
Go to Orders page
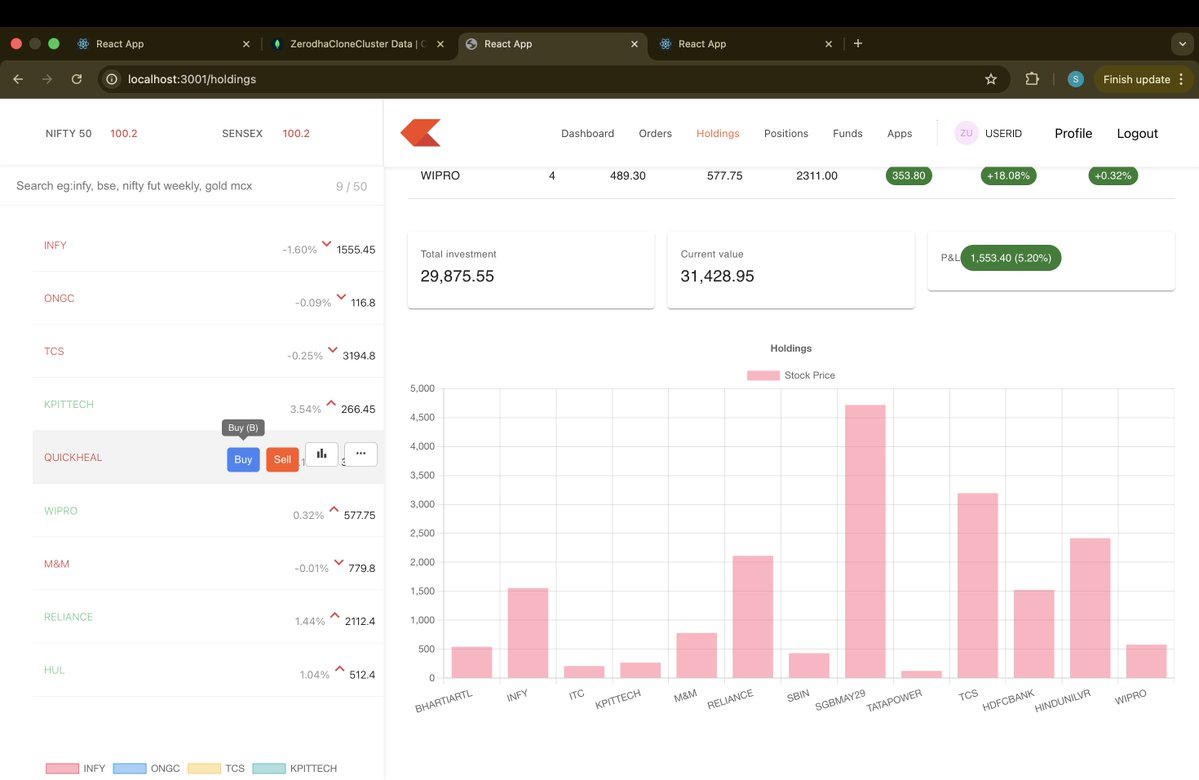655,133
